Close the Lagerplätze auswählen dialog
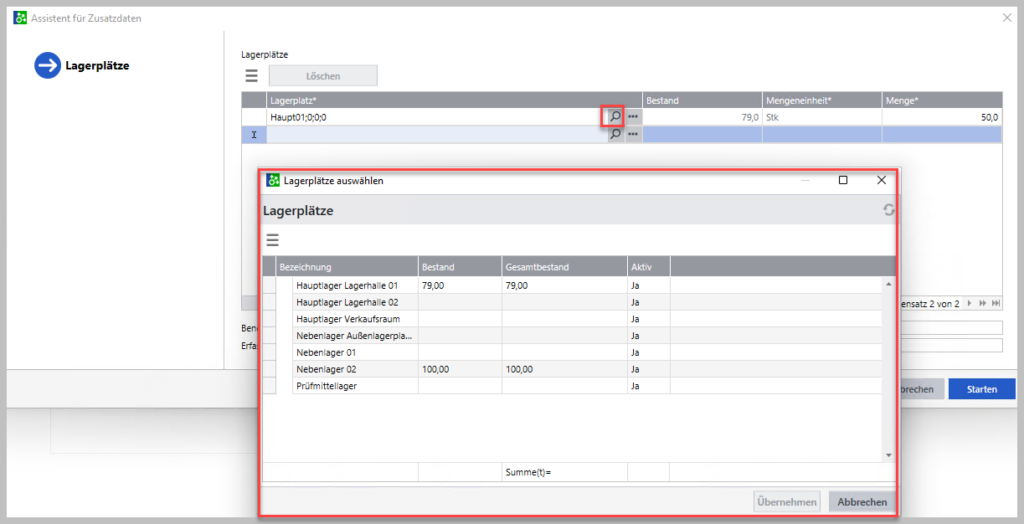Viewport: 1024px width, 524px height. coord(881,180)
